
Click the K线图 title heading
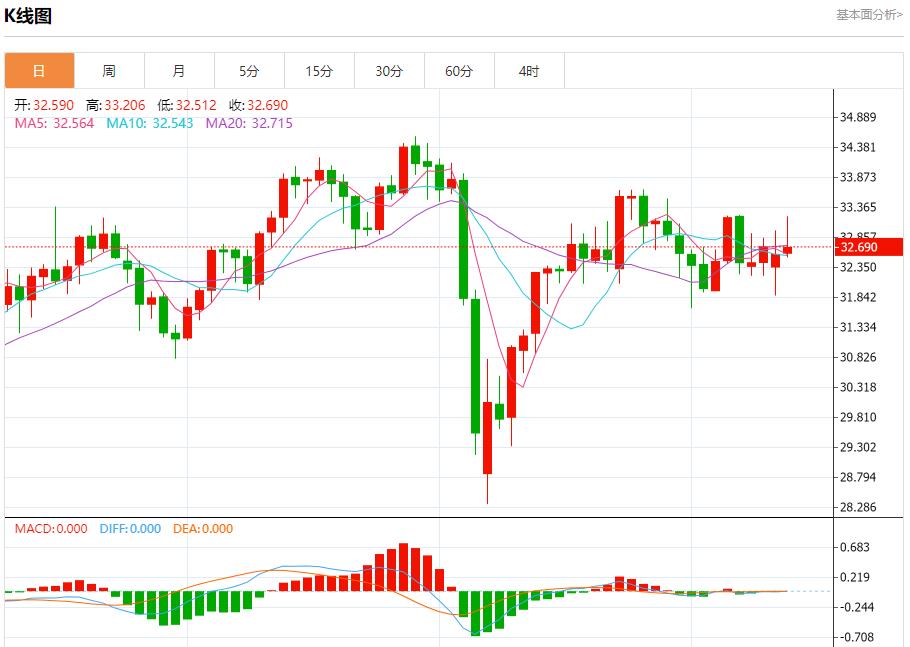[x=29, y=16]
